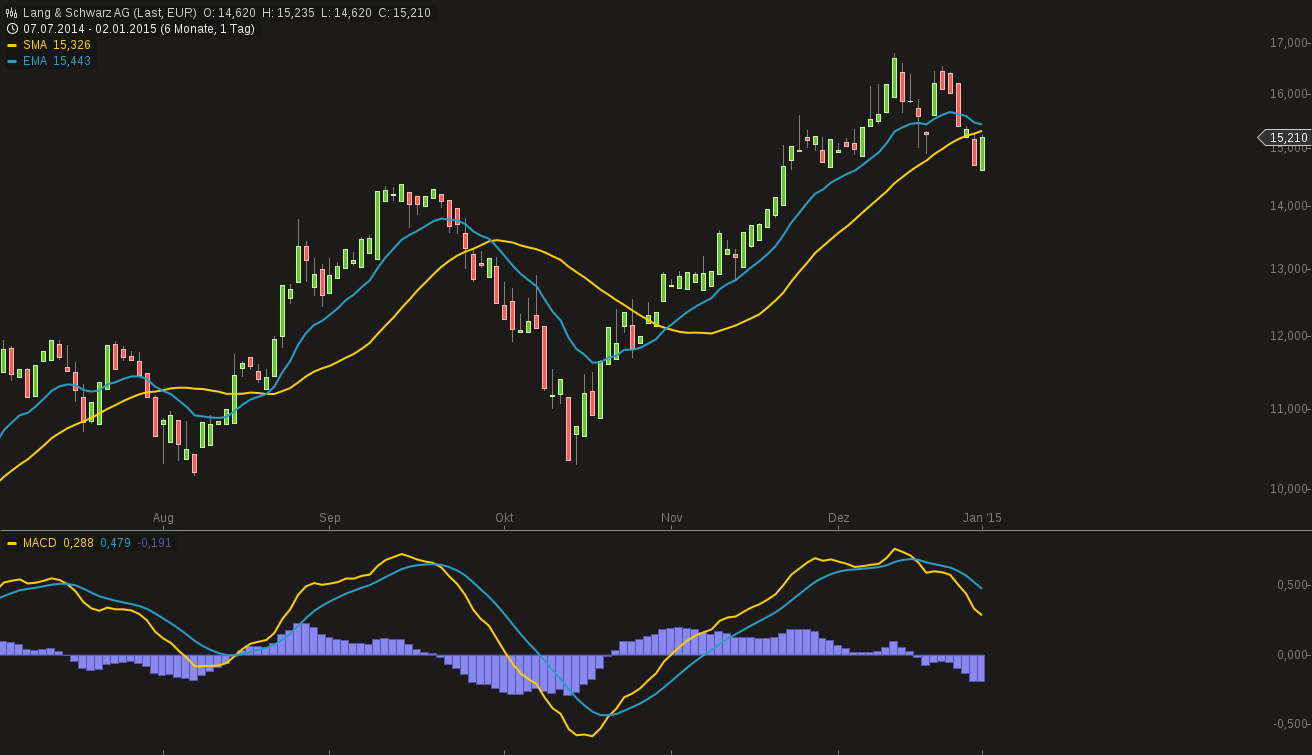Click the 10,000 price axis label
The width and height of the screenshot is (1312, 755).
tap(1287, 489)
